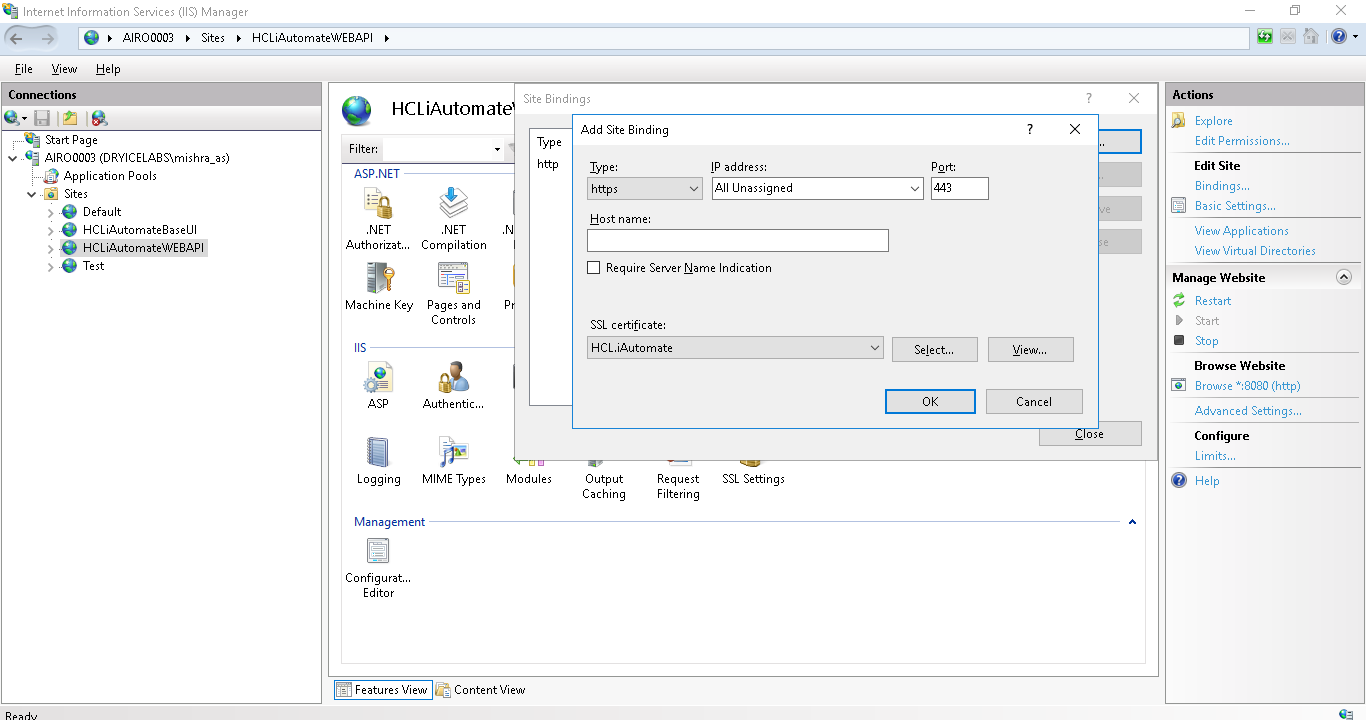This screenshot has width=1366, height=720.
Task: Click the refresh icon beside address bar
Action: click(1265, 38)
